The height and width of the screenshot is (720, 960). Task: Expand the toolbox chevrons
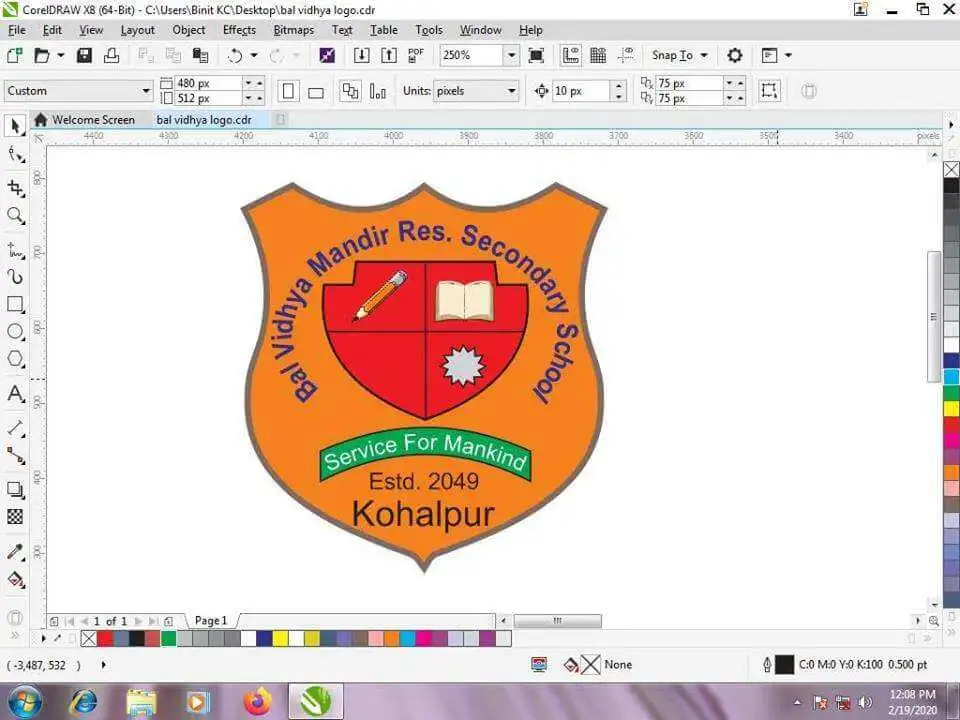(x=15, y=635)
